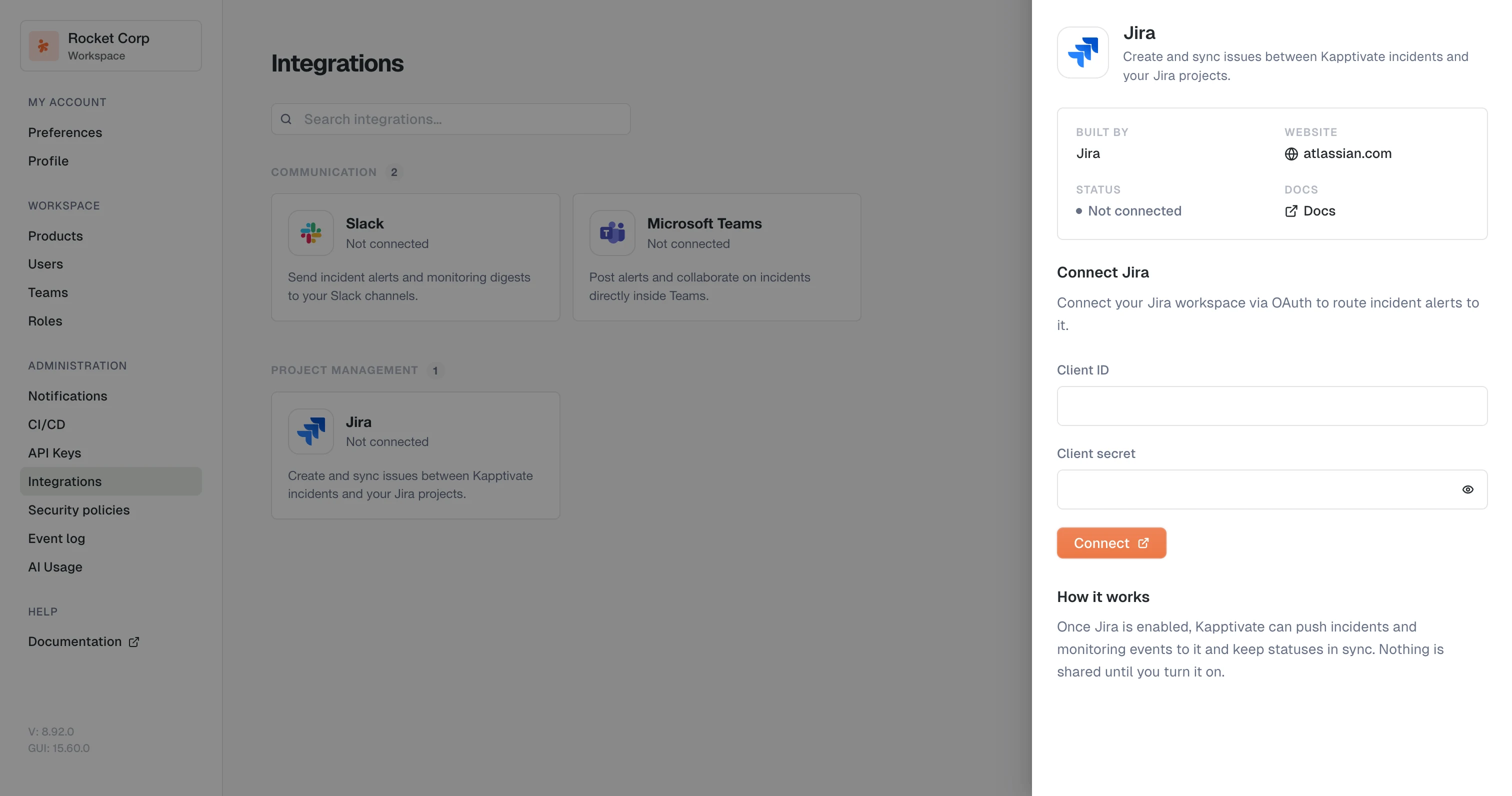
Task: Click the 'How it works' heading
Action: (1103, 597)
